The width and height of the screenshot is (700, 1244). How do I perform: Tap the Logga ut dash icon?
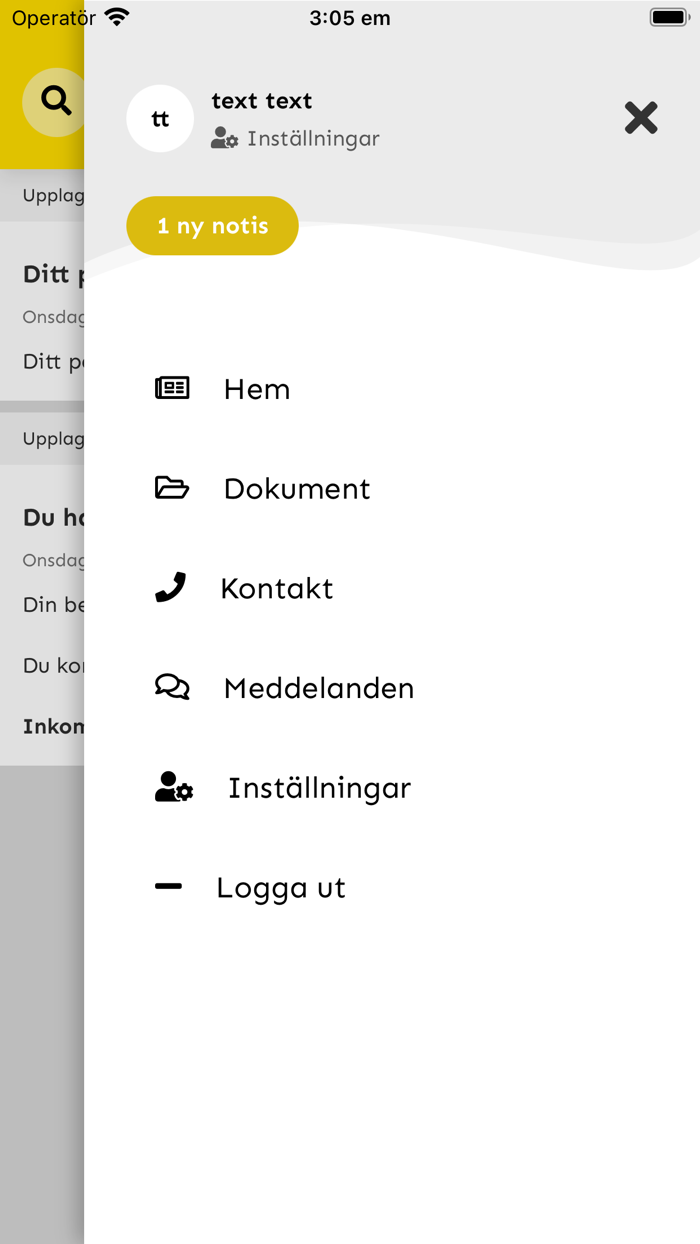169,886
